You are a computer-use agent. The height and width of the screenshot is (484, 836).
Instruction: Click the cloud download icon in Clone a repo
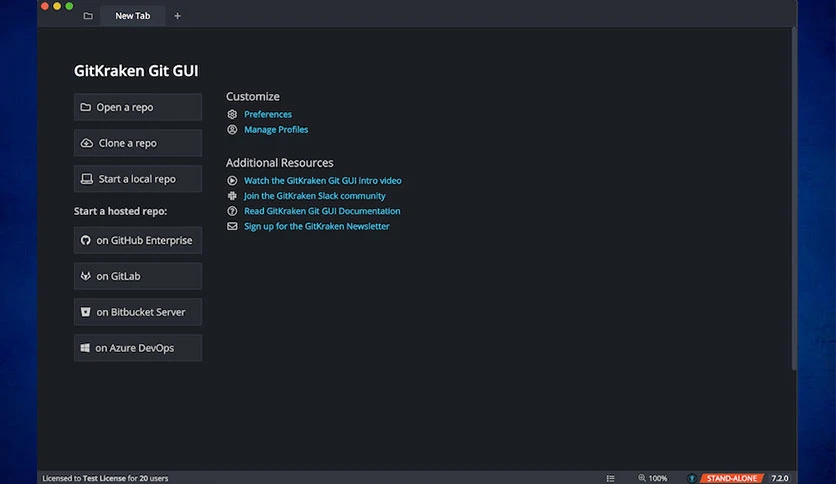(86, 143)
